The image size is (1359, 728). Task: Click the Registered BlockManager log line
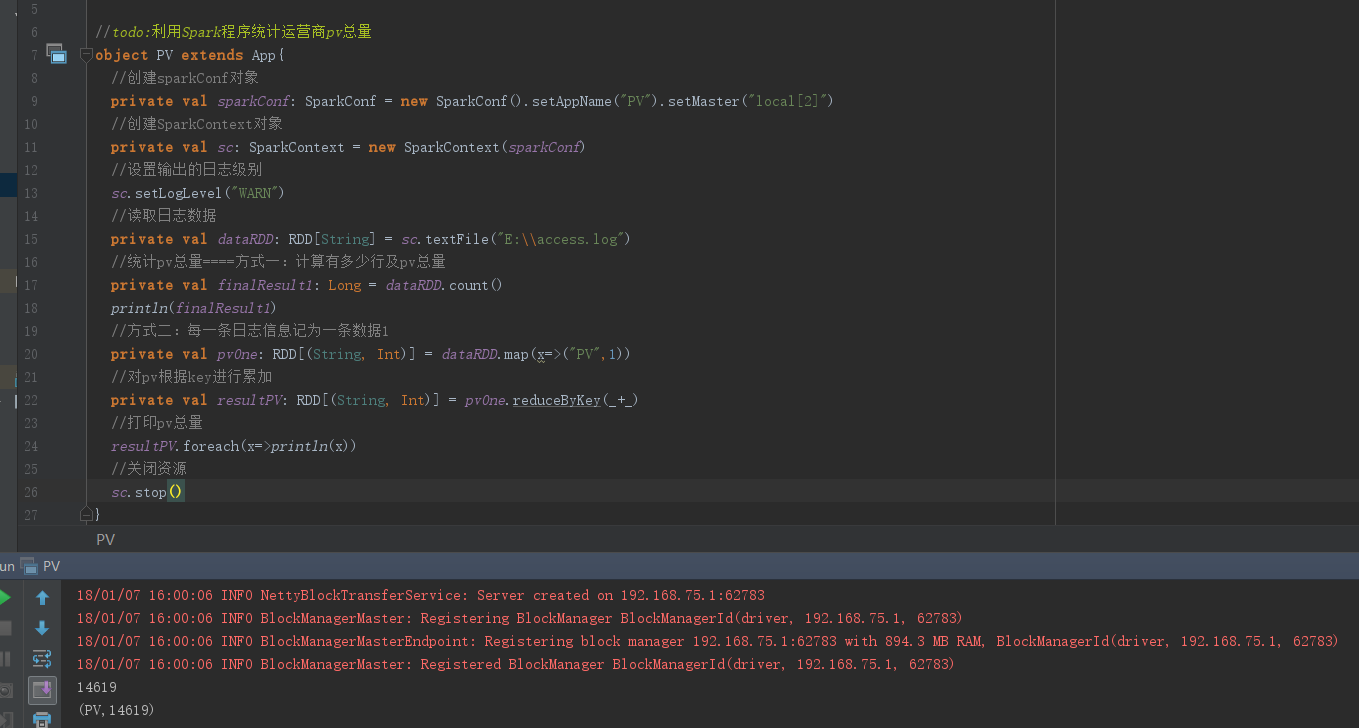pyautogui.click(x=515, y=664)
